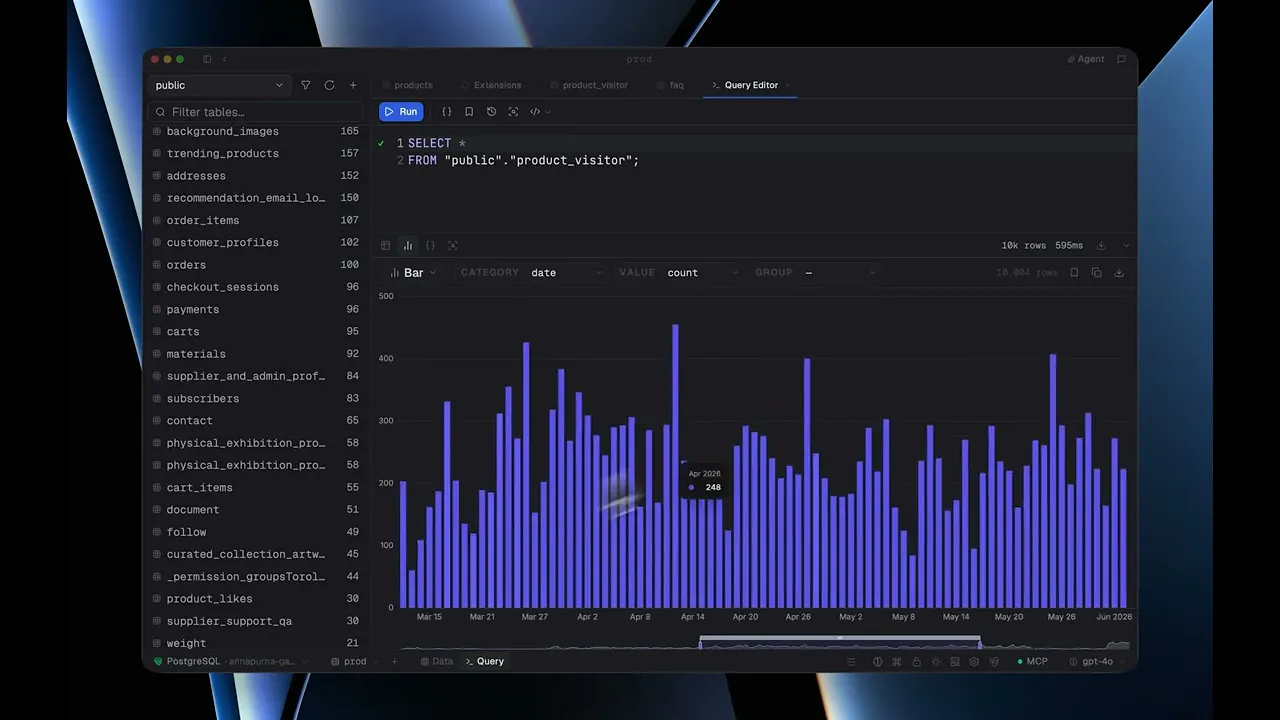The width and height of the screenshot is (1280, 720).
Task: Click the unlock icon in status bar
Action: pos(916,662)
